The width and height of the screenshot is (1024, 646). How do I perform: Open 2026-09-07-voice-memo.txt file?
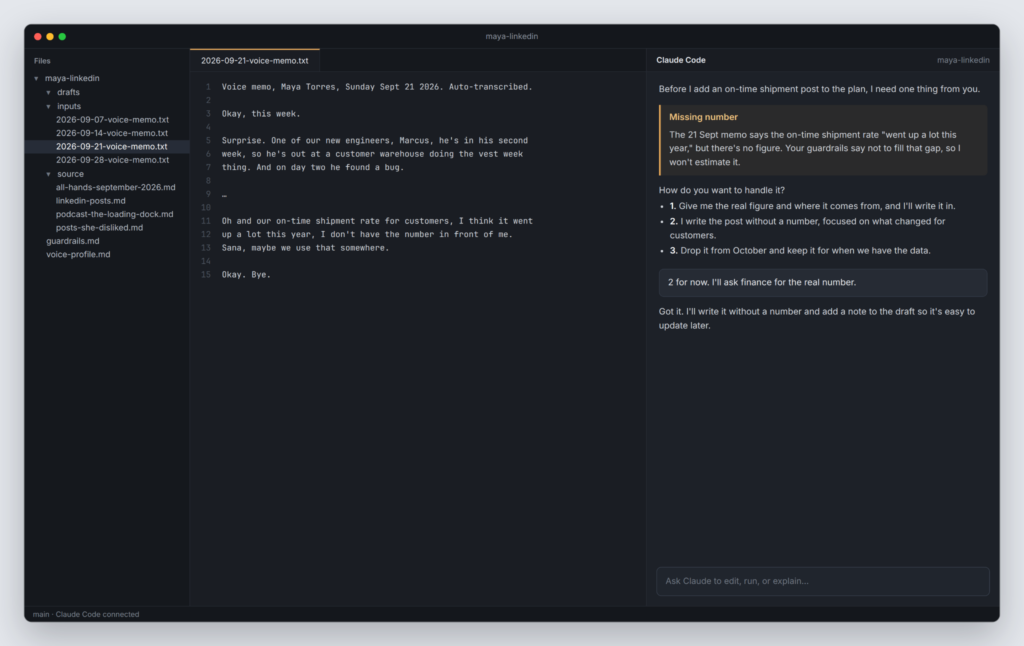coord(112,120)
